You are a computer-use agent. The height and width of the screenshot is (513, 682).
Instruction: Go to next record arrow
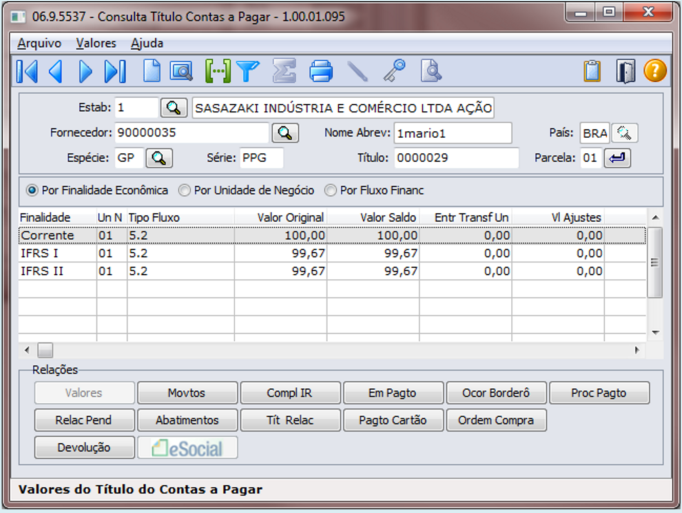pyautogui.click(x=86, y=71)
